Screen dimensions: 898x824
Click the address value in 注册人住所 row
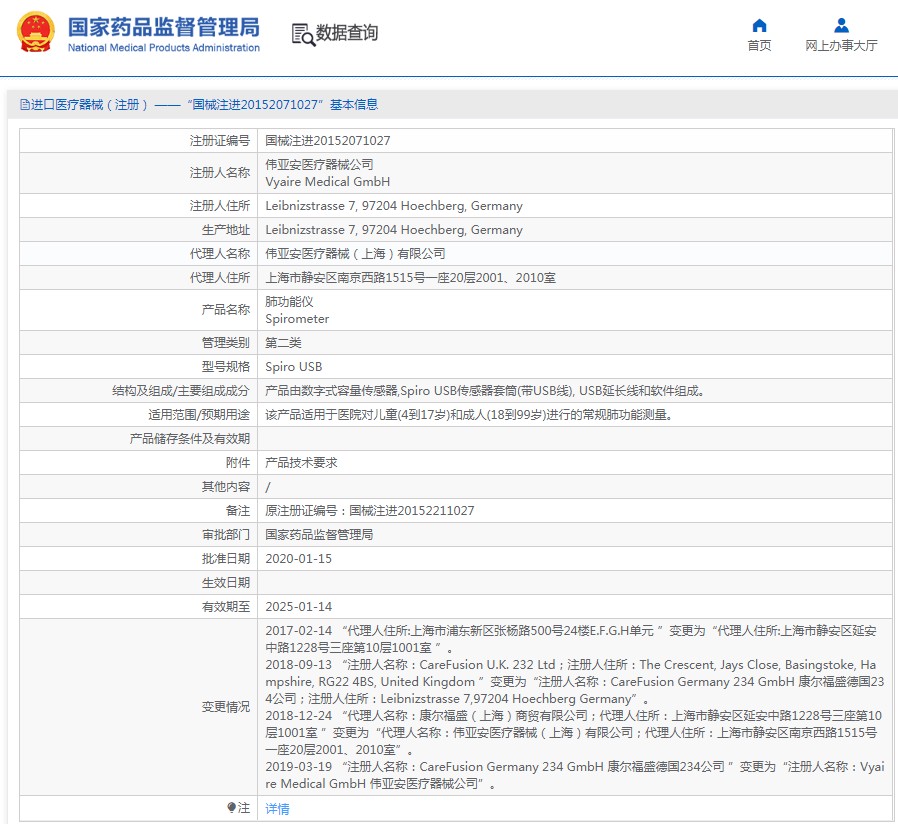[x=394, y=206]
